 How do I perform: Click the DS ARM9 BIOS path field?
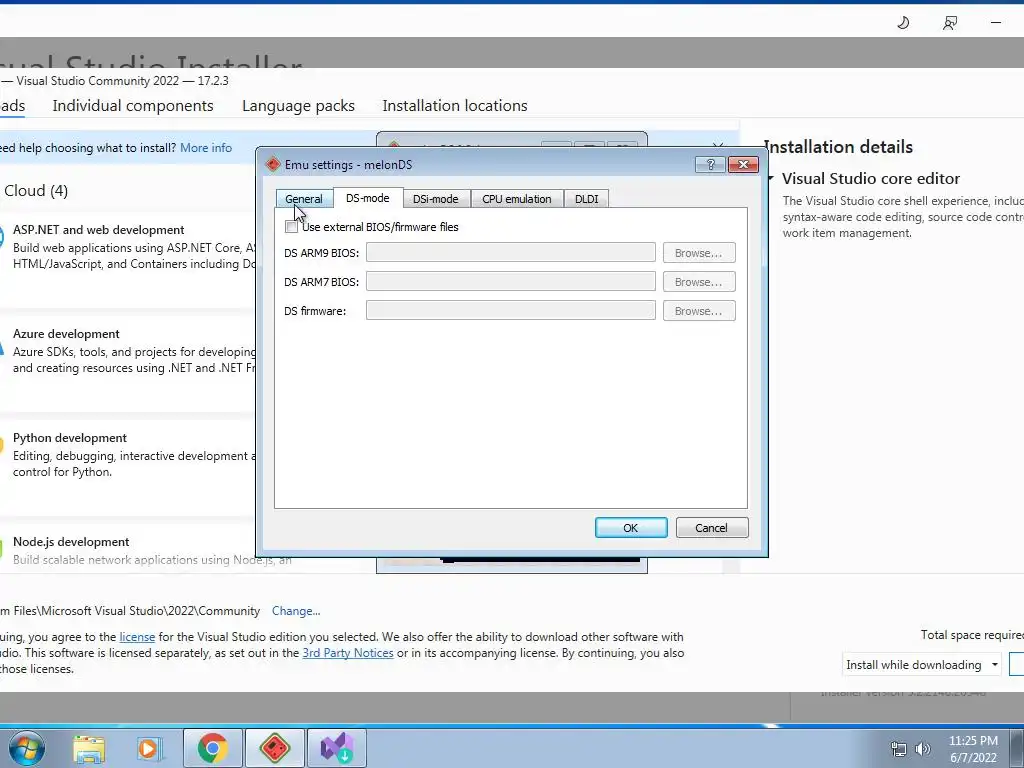(x=511, y=253)
